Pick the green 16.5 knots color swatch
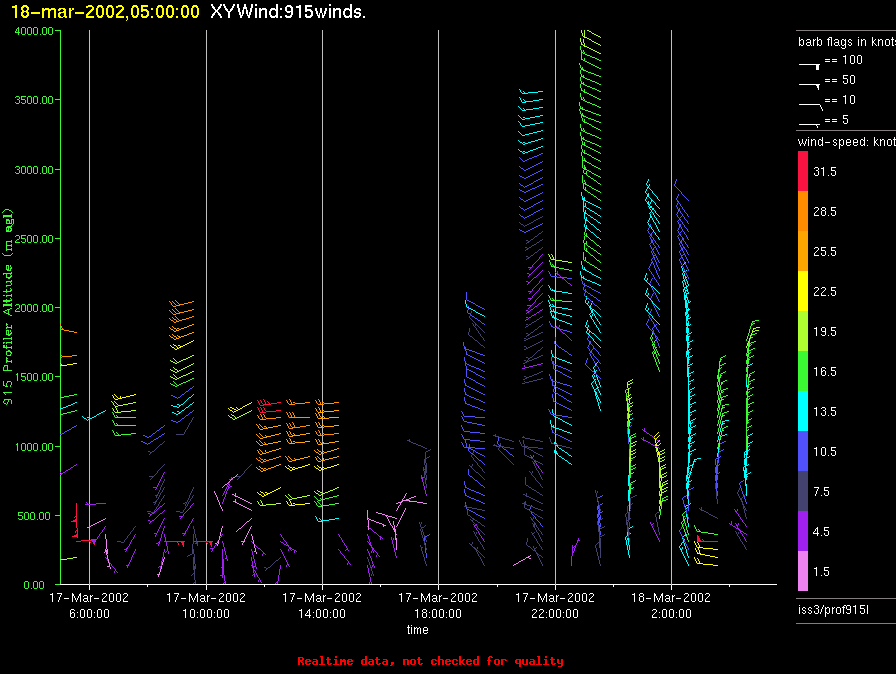Screen dimensions: 896x674 (802, 371)
